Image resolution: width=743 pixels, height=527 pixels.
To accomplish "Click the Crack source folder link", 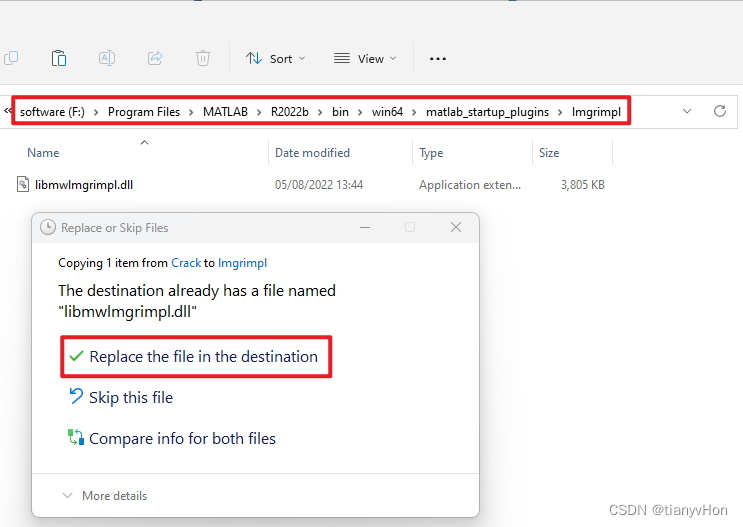I will [x=186, y=263].
